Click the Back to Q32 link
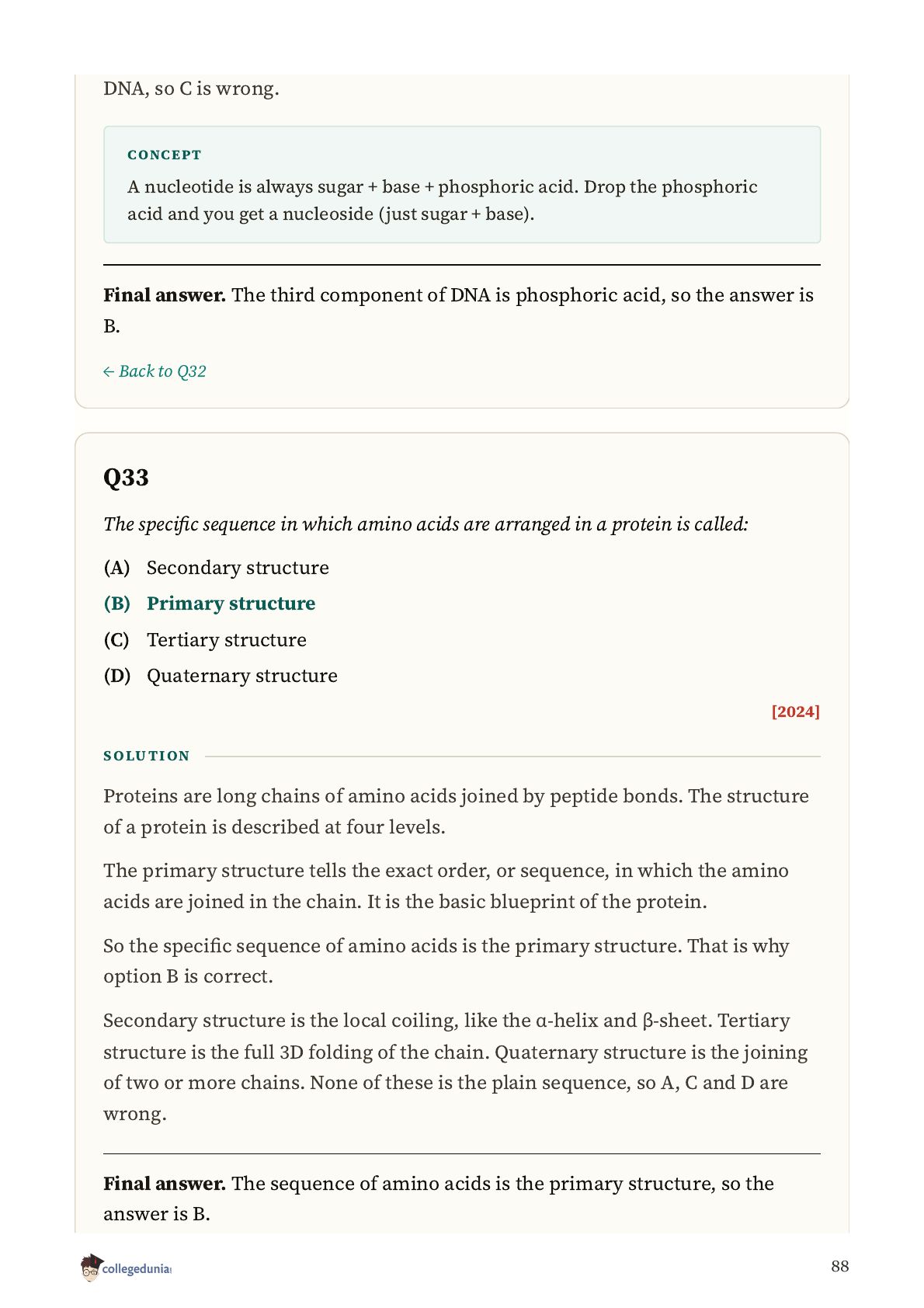This screenshot has width=924, height=1308. [x=155, y=371]
